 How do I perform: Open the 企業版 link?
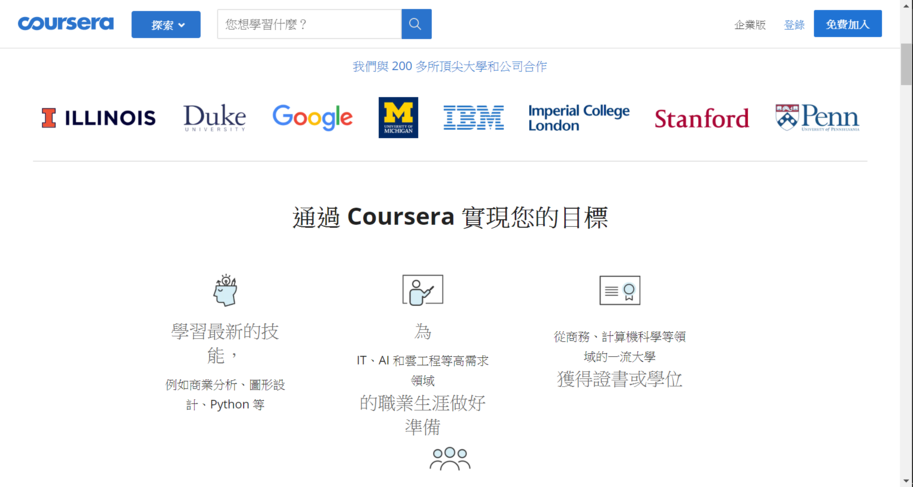[750, 24]
